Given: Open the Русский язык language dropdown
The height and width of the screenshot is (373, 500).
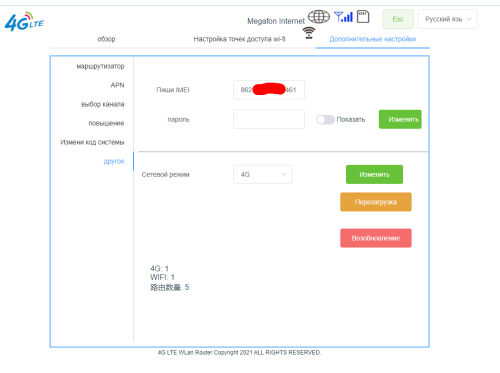Looking at the screenshot, I should [x=447, y=19].
